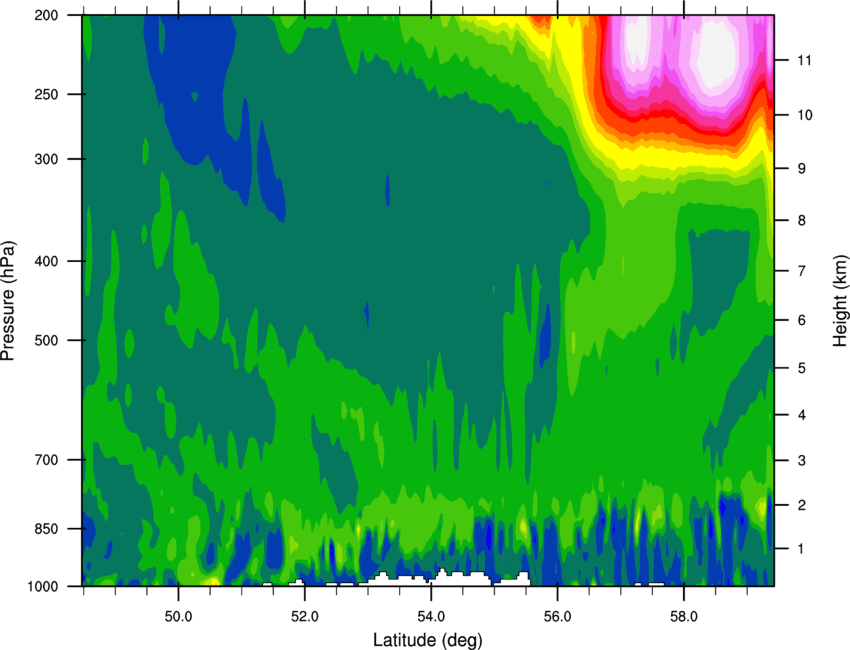This screenshot has height=650, width=850.
Task: Click the 10 km height label
Action: (x=804, y=115)
